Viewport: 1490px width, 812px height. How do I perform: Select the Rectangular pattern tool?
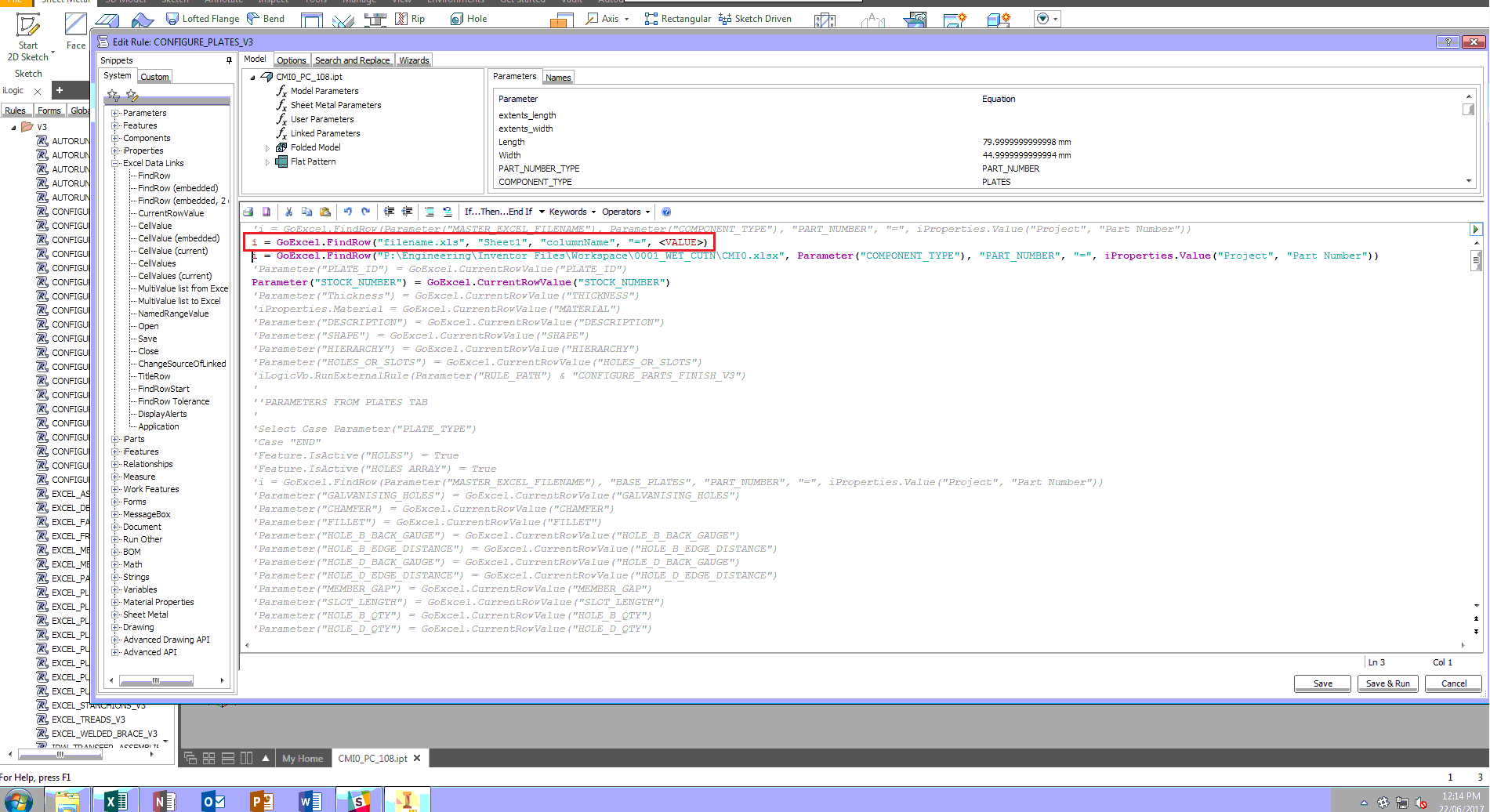(x=676, y=18)
